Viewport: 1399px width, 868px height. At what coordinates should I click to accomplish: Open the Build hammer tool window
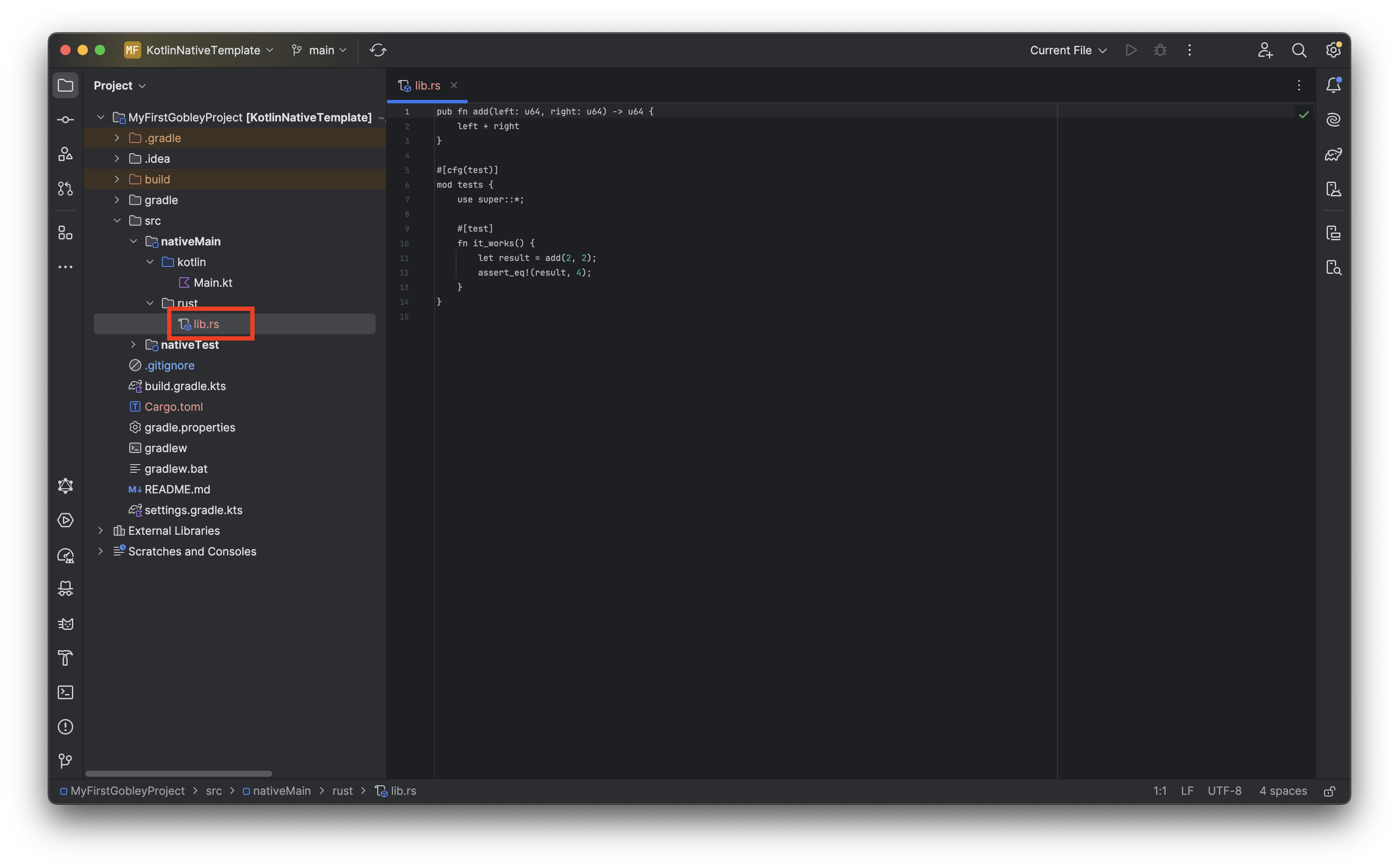click(x=65, y=658)
